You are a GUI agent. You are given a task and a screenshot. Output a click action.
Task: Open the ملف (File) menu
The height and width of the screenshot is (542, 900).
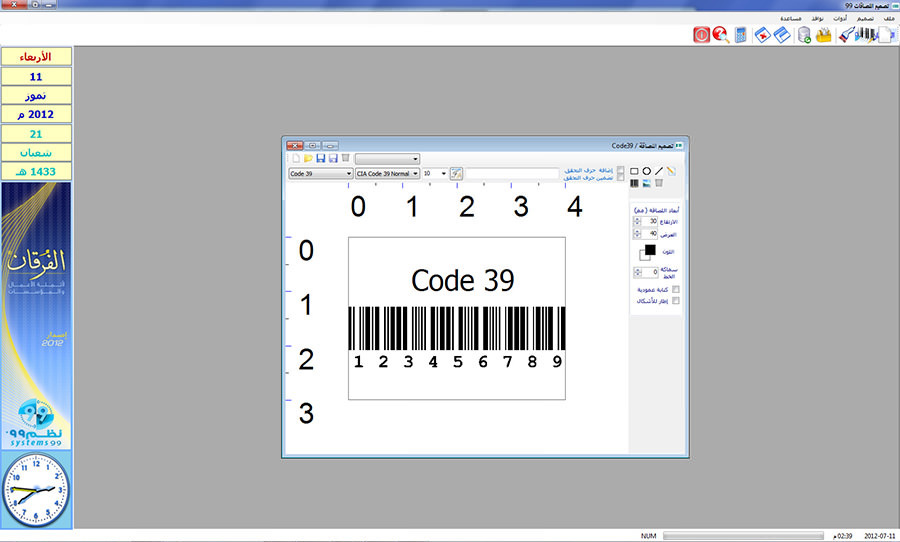click(x=889, y=18)
